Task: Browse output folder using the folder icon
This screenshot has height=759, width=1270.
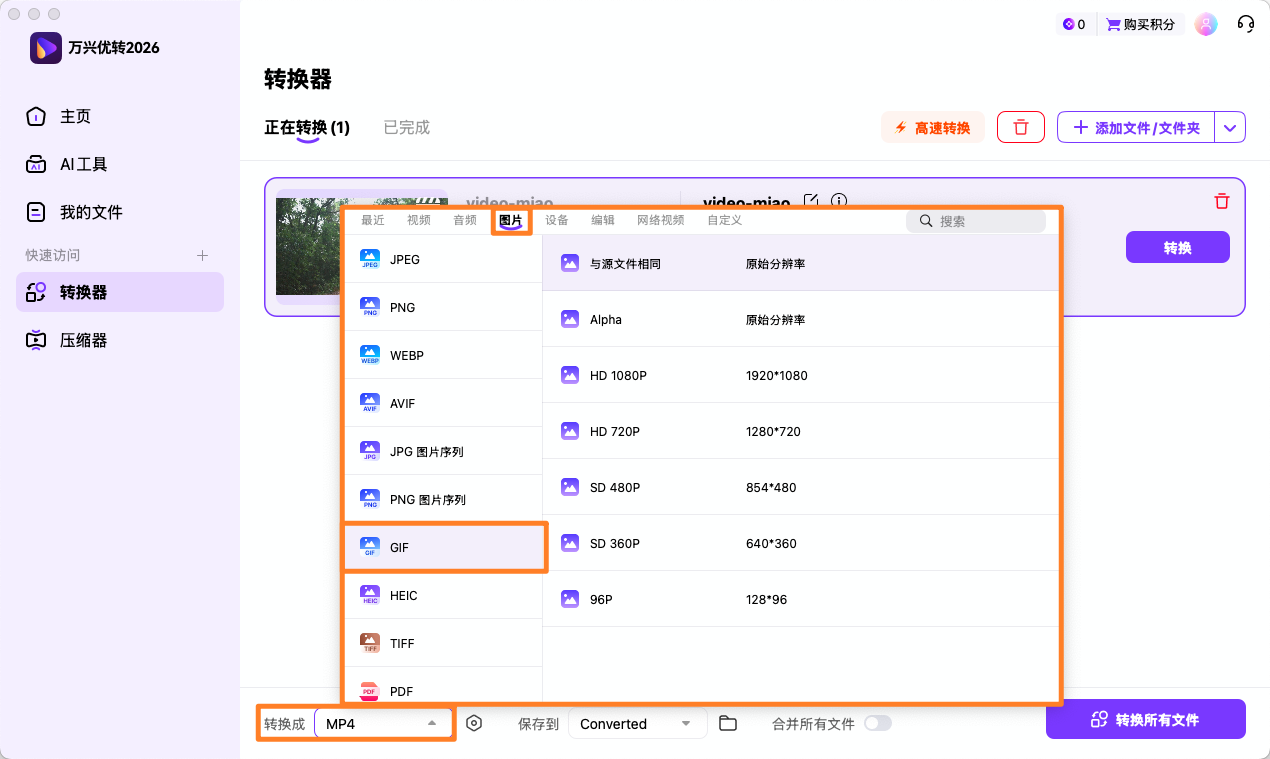Action: [727, 723]
